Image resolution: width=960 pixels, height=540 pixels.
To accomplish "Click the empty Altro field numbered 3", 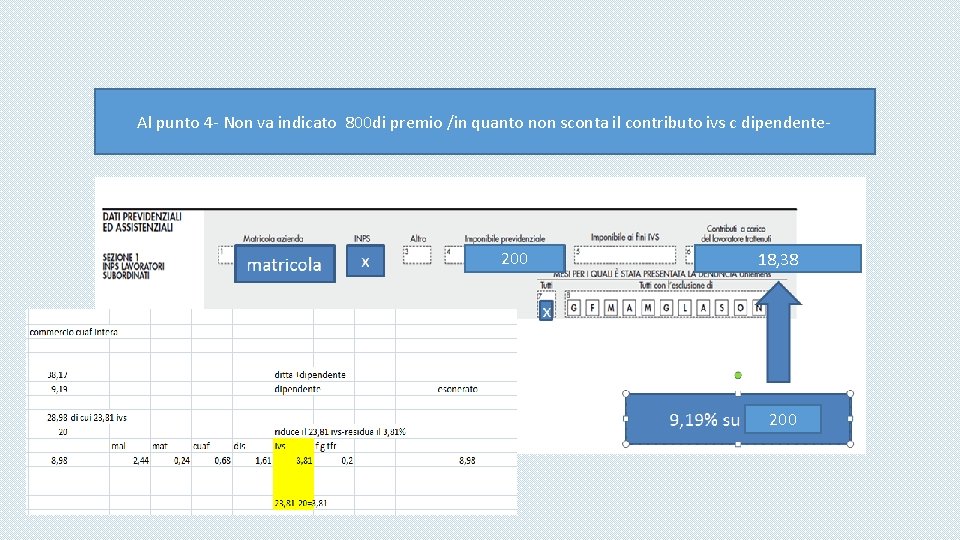I will pyautogui.click(x=417, y=255).
